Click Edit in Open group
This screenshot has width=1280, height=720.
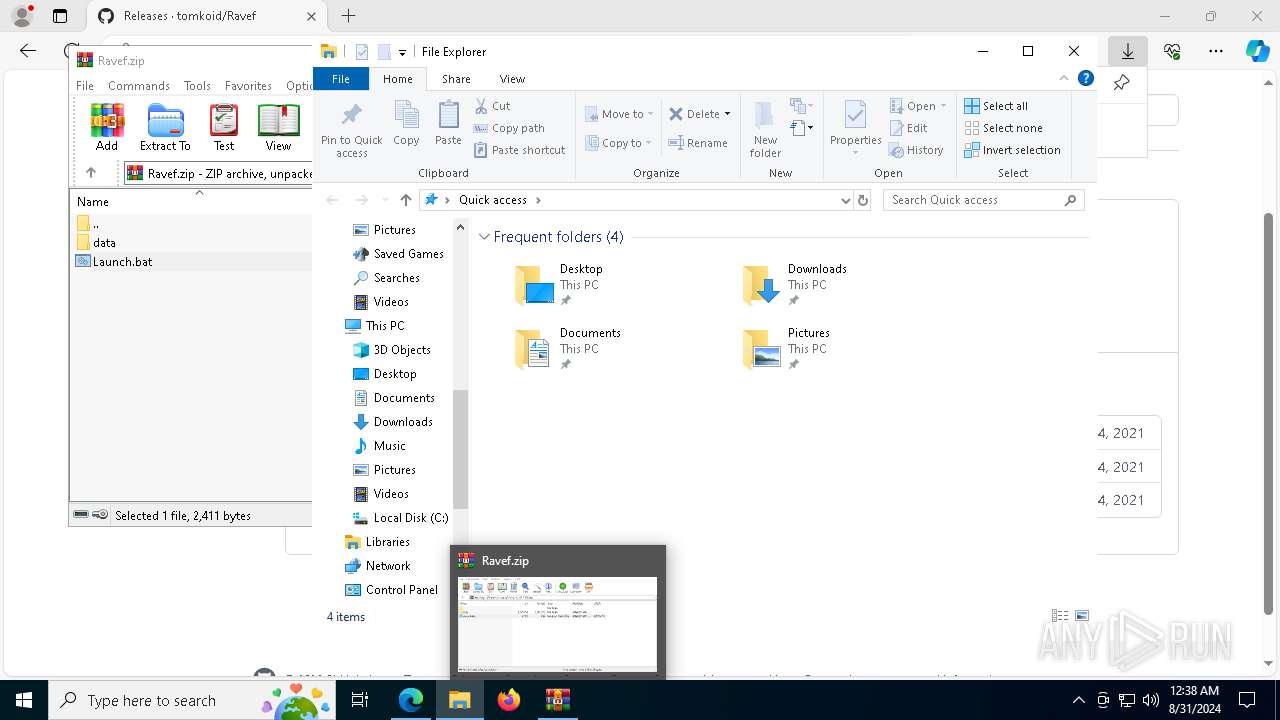pyautogui.click(x=908, y=128)
